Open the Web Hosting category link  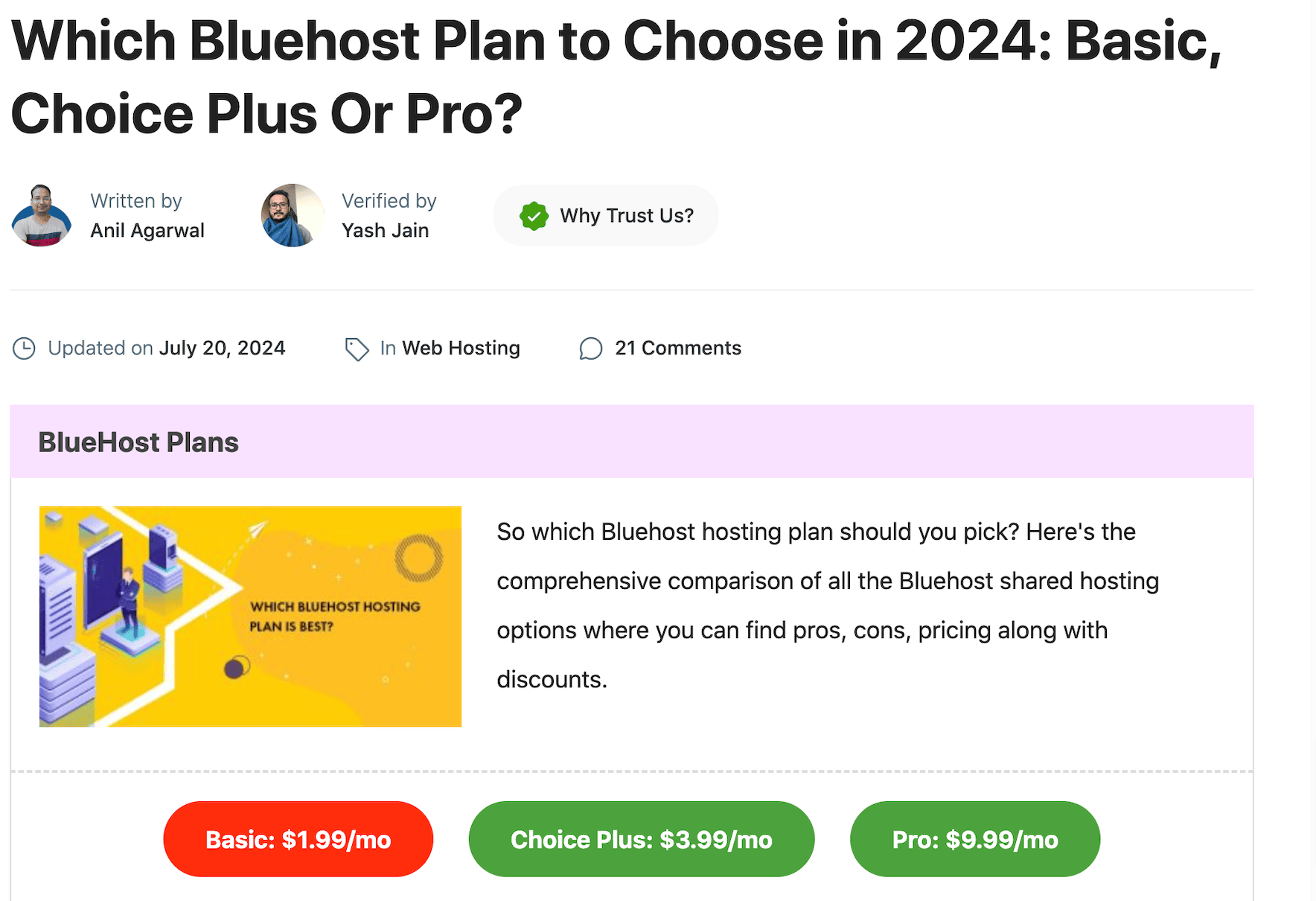click(x=460, y=348)
